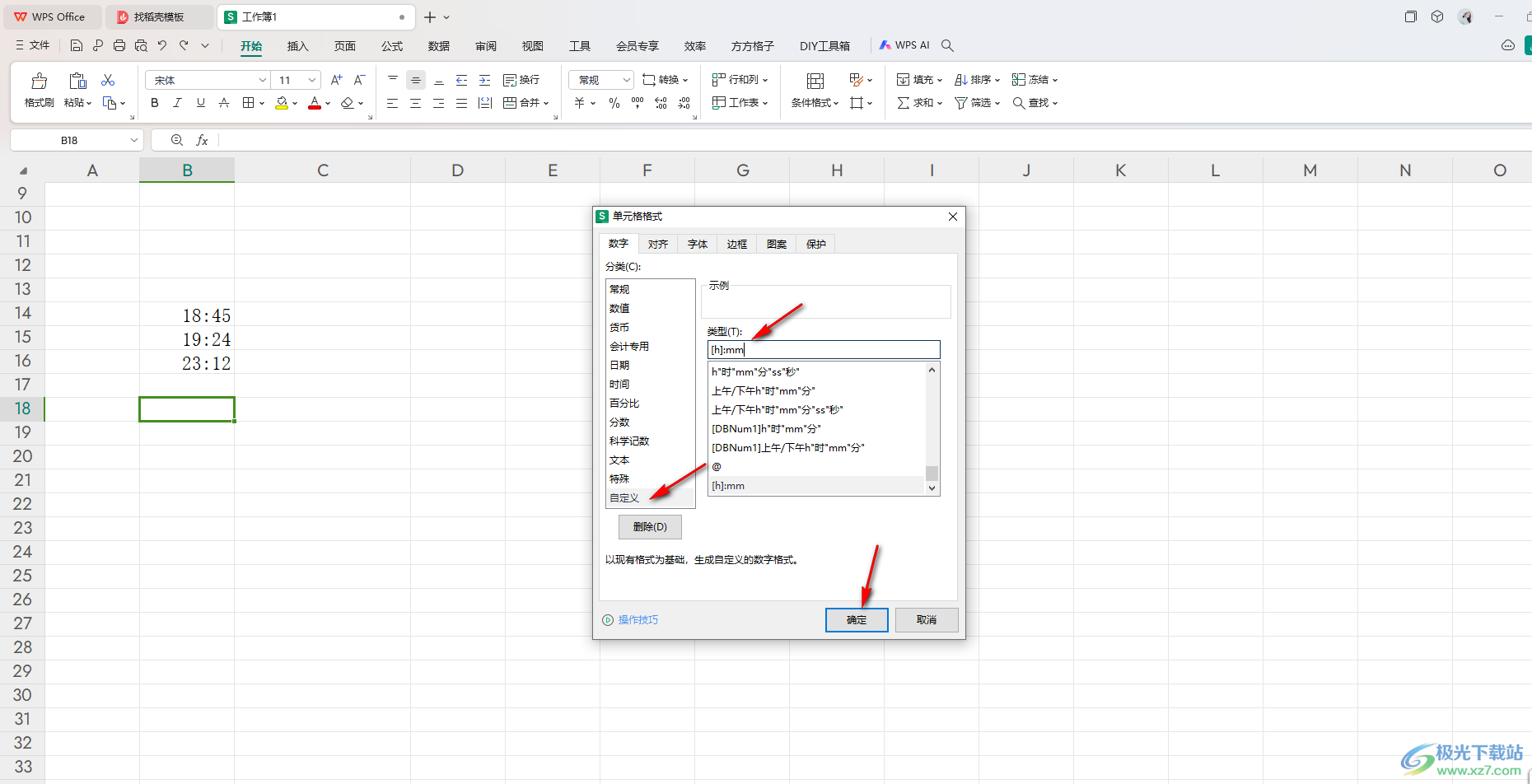The image size is (1532, 784).
Task: Click the Redo arrow icon
Action: pos(184,45)
